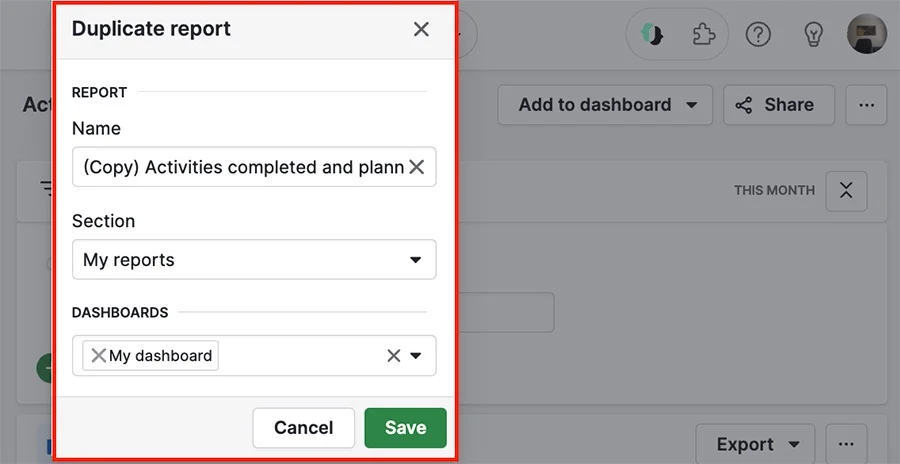Open the dashboards selection dropdown arrow
The width and height of the screenshot is (900, 464).
[416, 355]
